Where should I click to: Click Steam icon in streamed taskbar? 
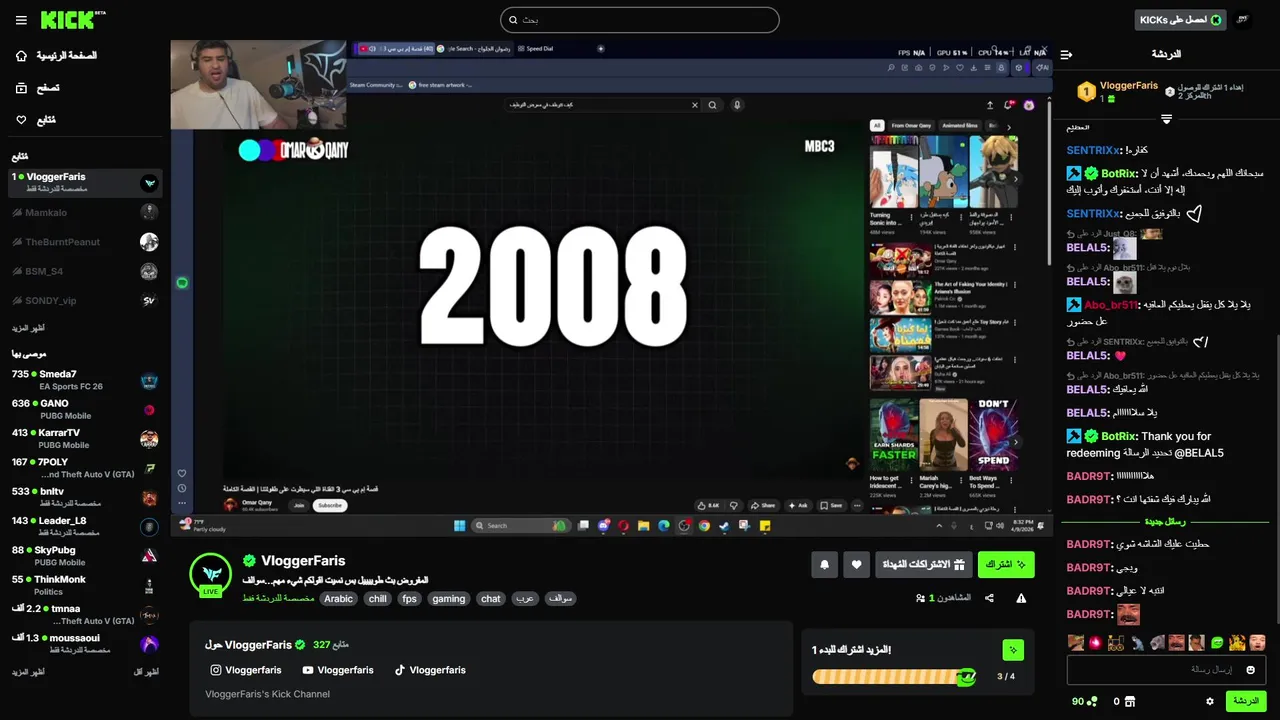point(724,525)
